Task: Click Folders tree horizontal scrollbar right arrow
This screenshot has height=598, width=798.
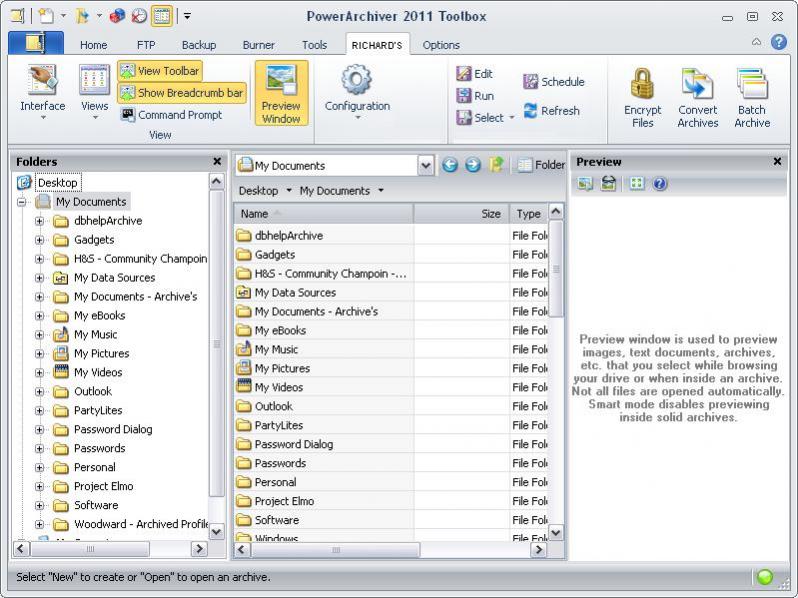Action: tap(199, 549)
